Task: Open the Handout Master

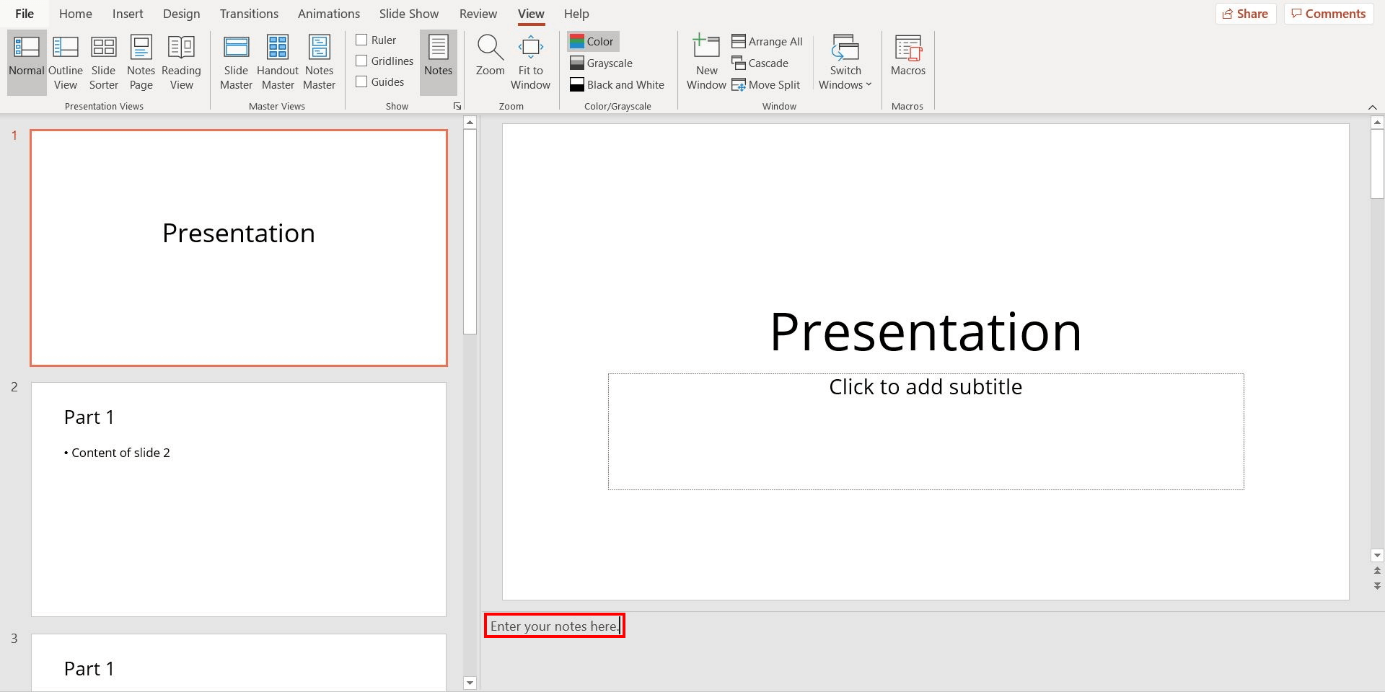Action: pyautogui.click(x=277, y=60)
